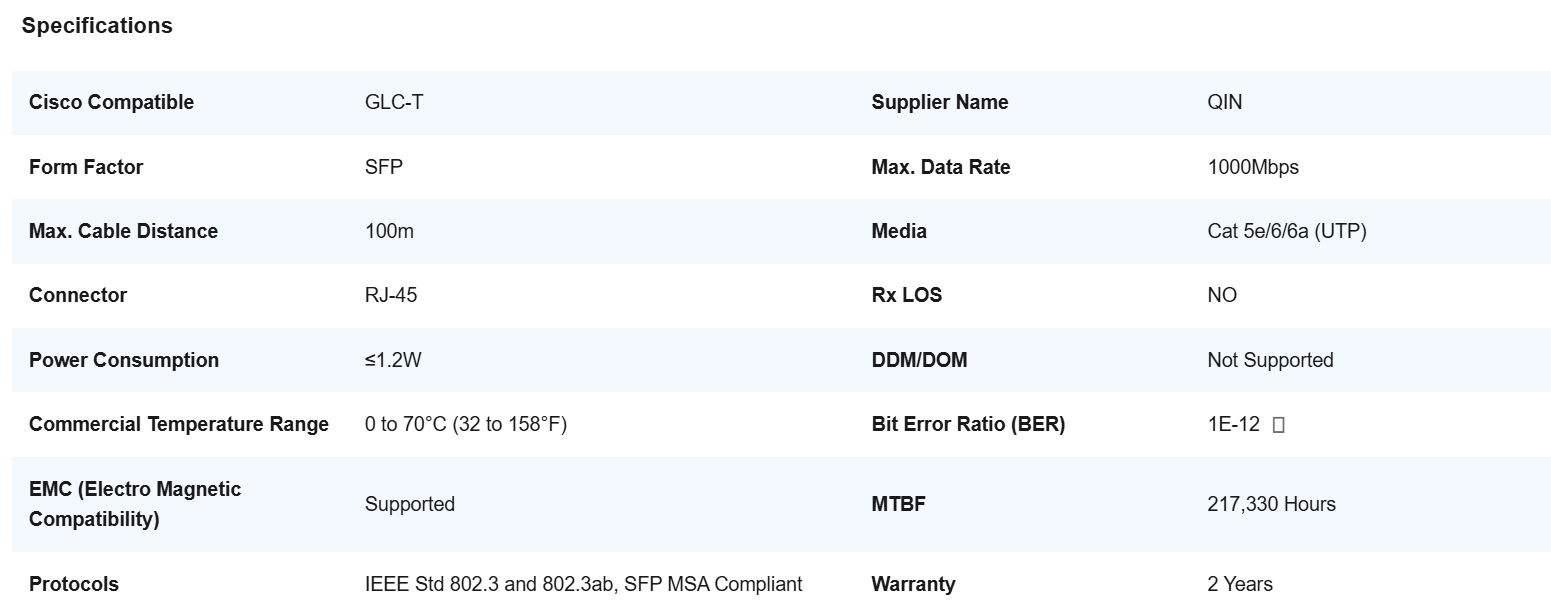The height and width of the screenshot is (615, 1551).
Task: Select the 1000Mbps data rate value
Action: [x=1253, y=167]
